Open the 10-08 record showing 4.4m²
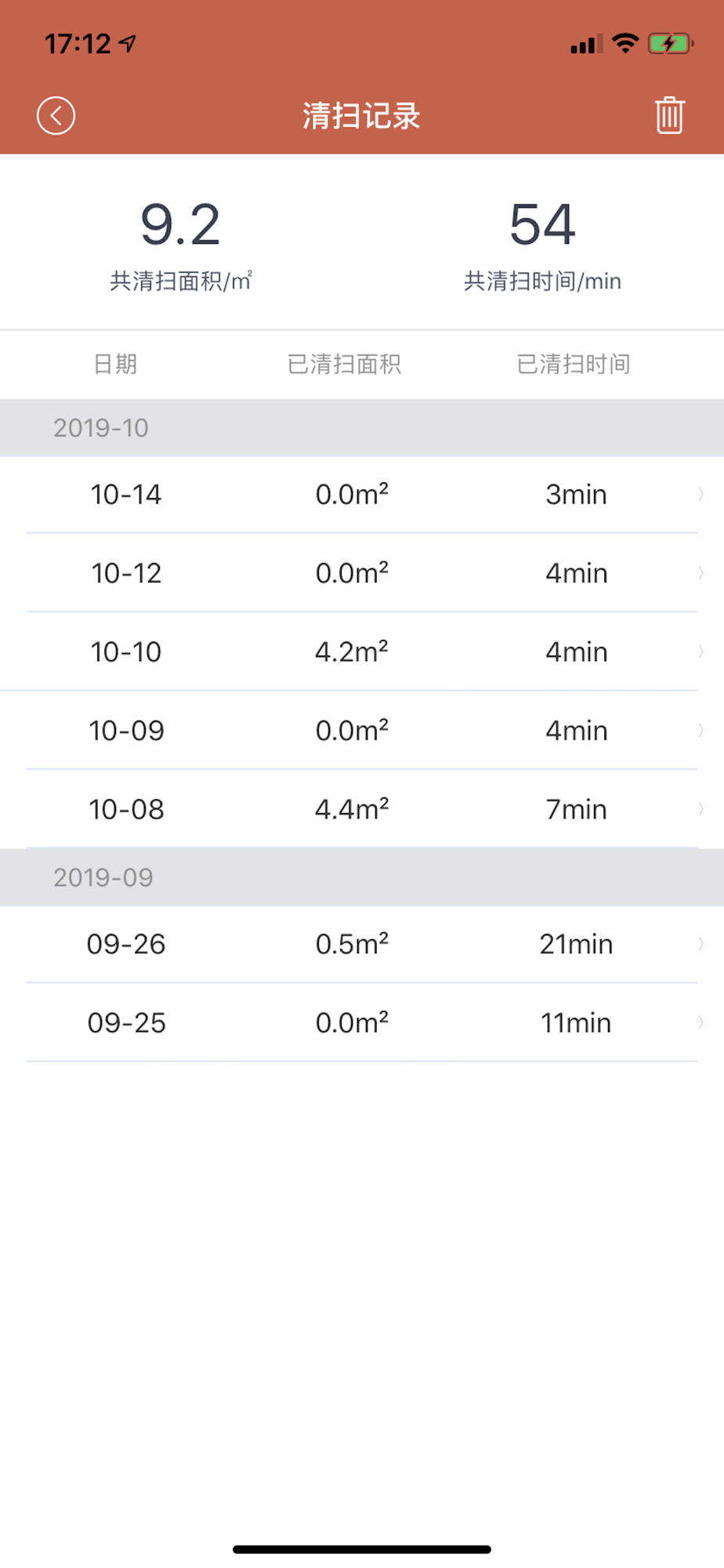 coord(362,809)
